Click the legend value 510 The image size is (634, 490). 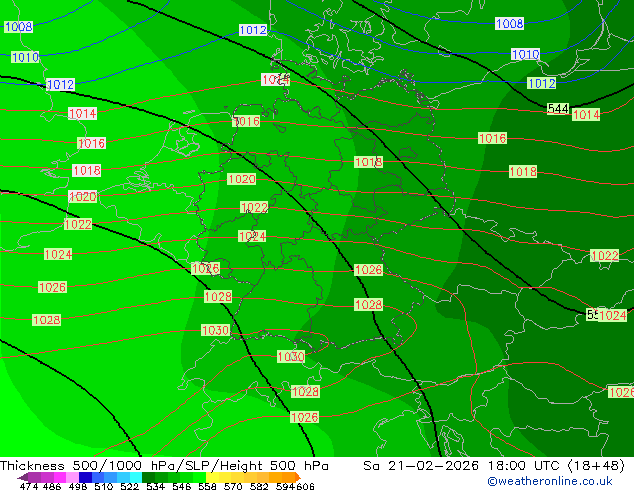[104, 486]
